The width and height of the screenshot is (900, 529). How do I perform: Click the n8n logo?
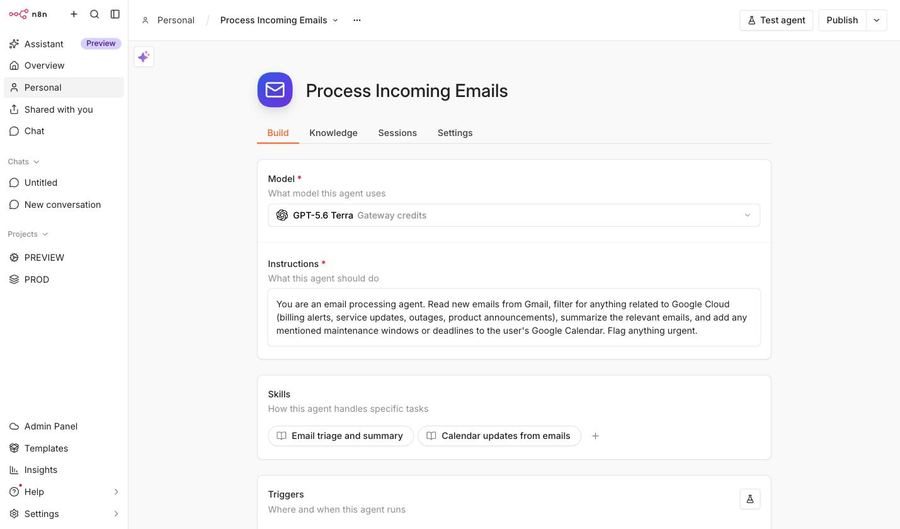point(28,14)
